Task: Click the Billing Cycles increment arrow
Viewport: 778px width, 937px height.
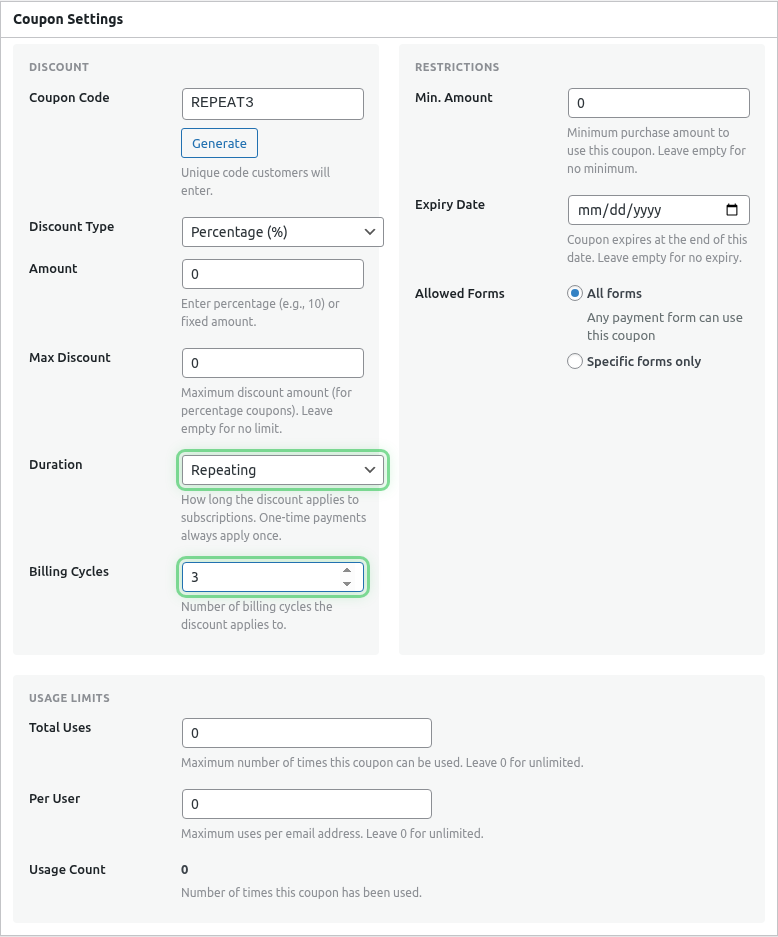Action: 346,570
